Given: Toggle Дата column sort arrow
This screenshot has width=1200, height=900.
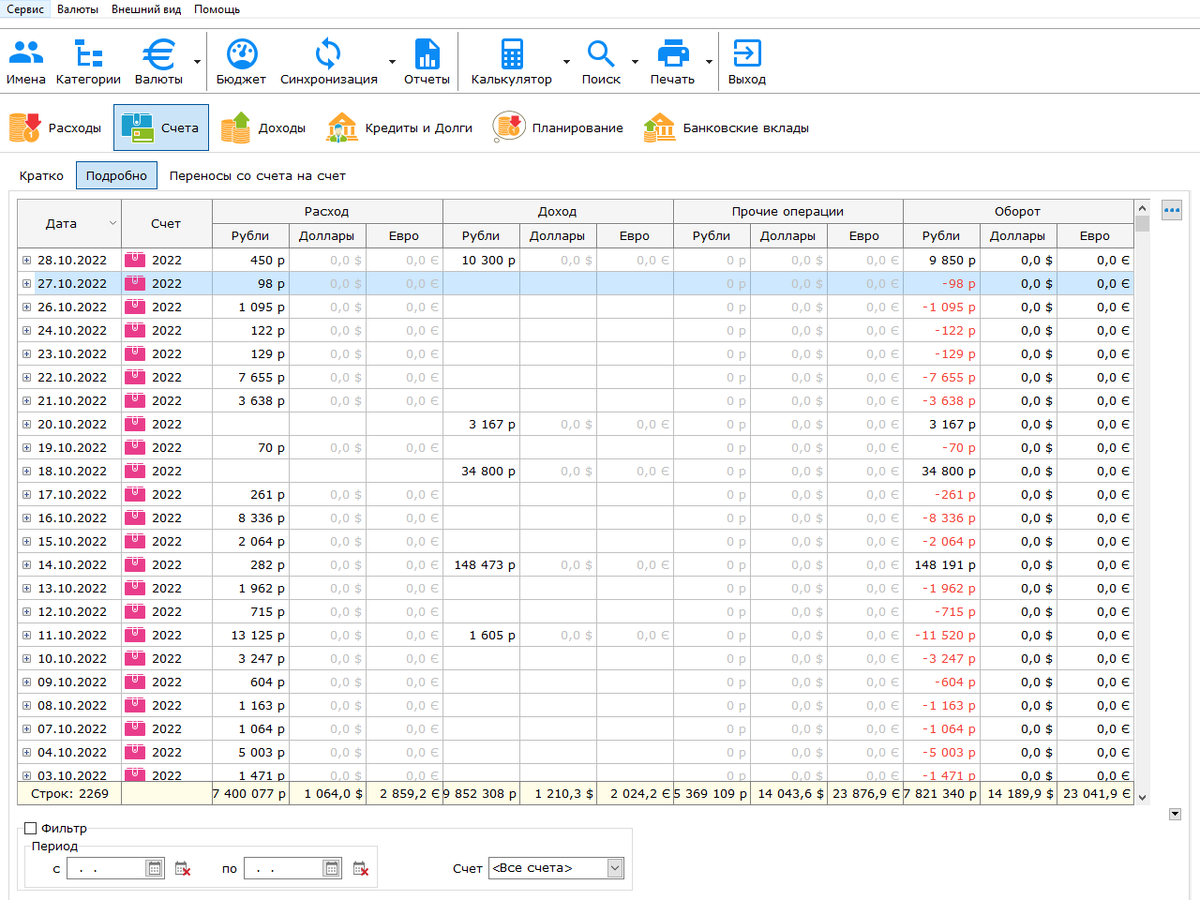Looking at the screenshot, I should click(112, 223).
